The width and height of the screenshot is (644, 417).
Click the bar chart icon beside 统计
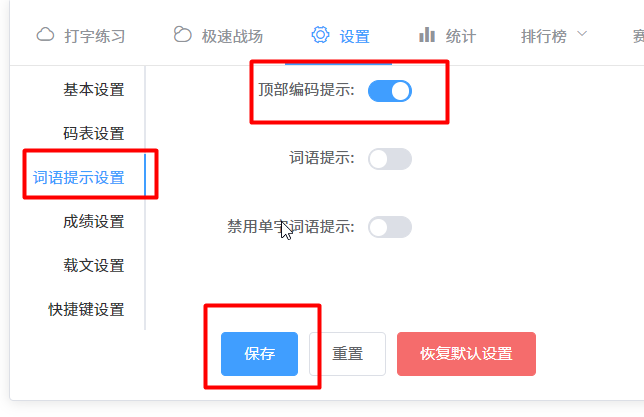coord(427,35)
